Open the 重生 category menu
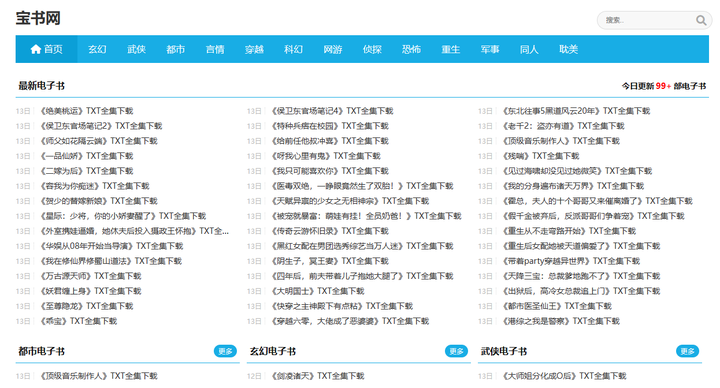Screen dimensions: 720x388 450,49
